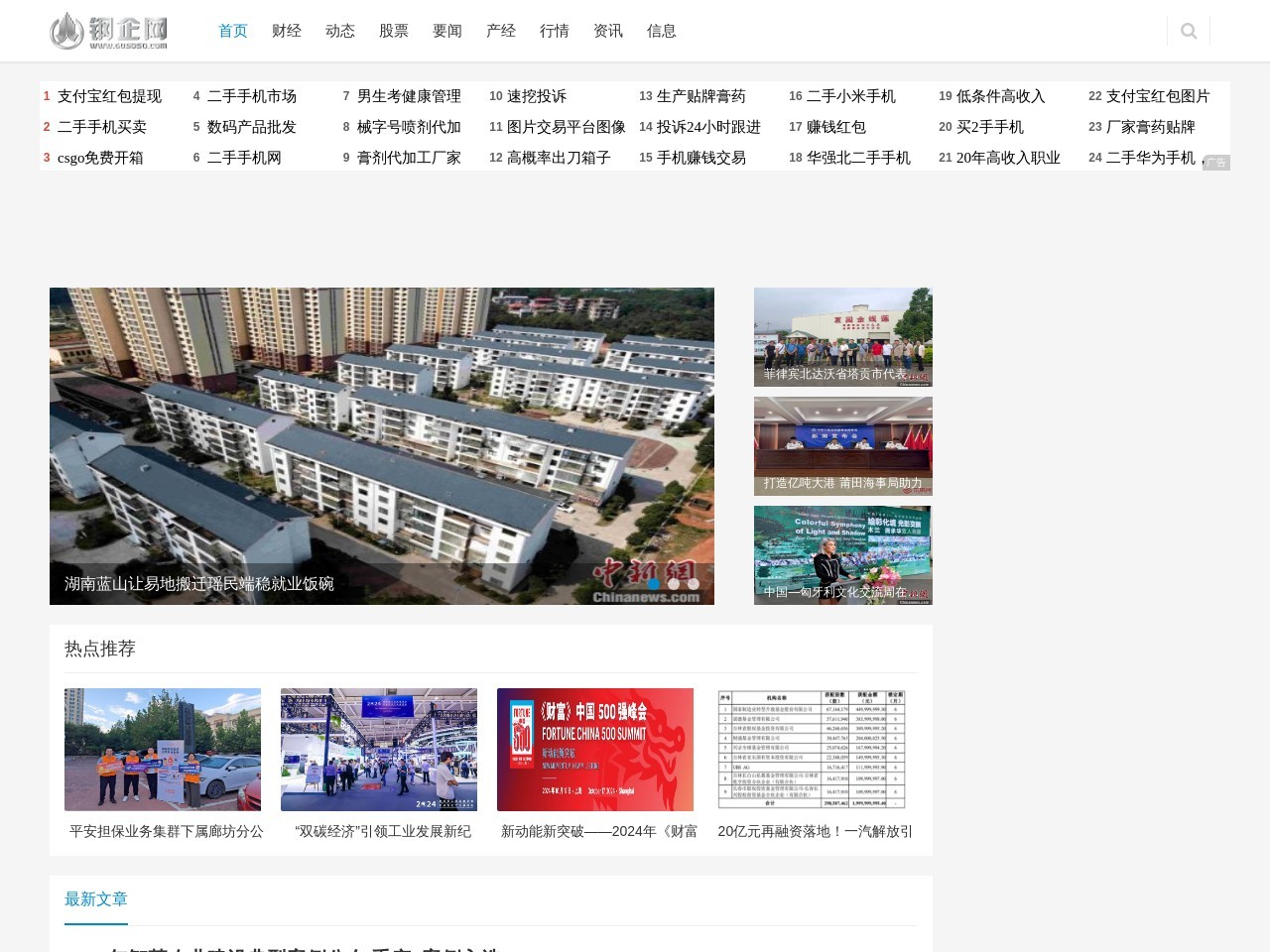Open the 首页 navigation item
The width and height of the screenshot is (1270, 952).
[x=233, y=31]
